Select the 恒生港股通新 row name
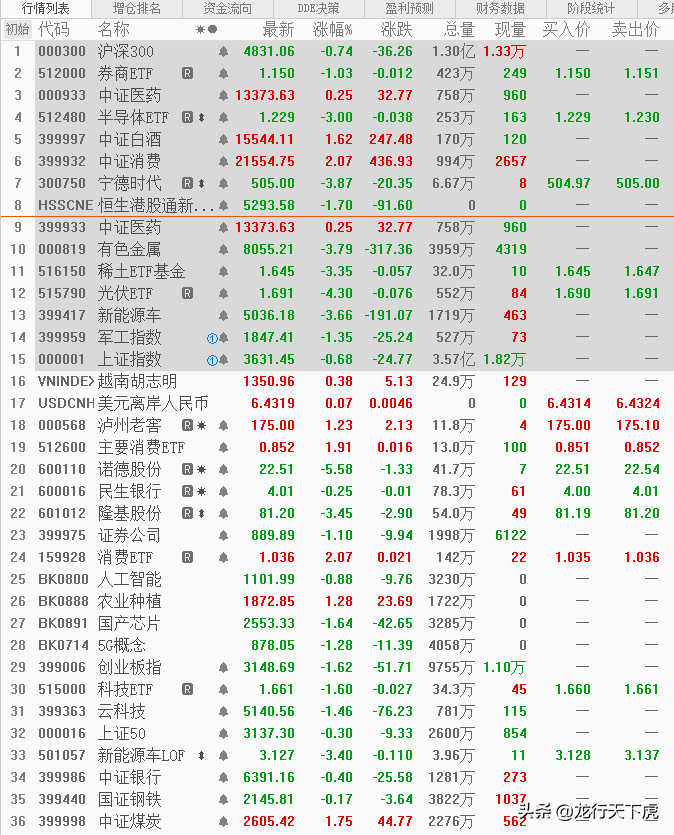 [x=156, y=206]
